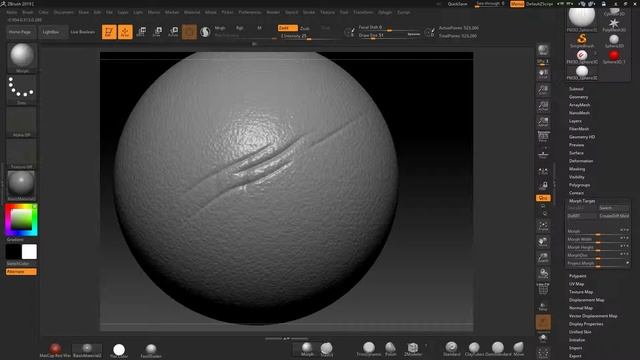Select the black secondary color swatch
The image size is (640, 360).
click(13, 252)
